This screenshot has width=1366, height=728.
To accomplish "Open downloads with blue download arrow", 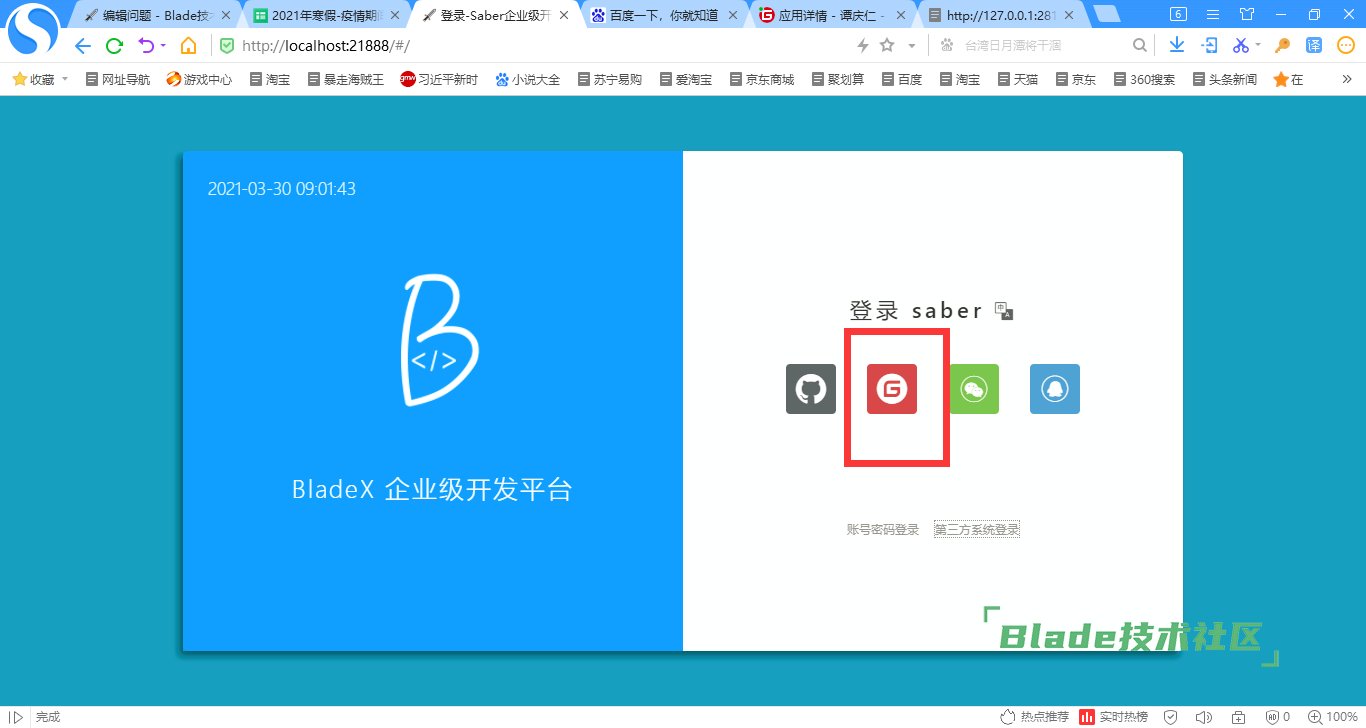I will (1177, 46).
